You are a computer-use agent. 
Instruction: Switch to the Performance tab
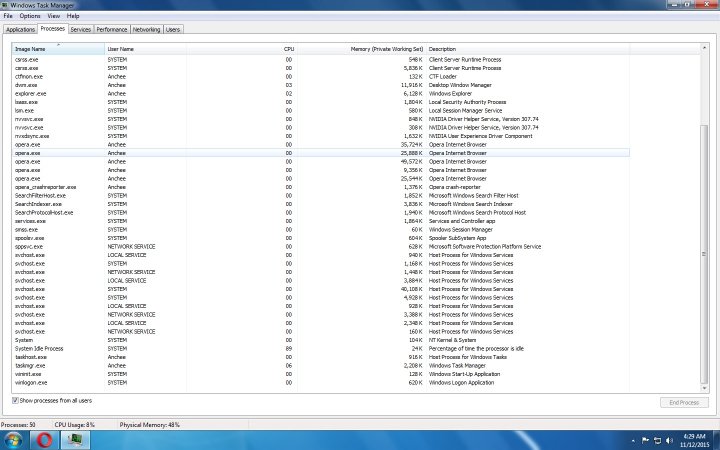[112, 29]
